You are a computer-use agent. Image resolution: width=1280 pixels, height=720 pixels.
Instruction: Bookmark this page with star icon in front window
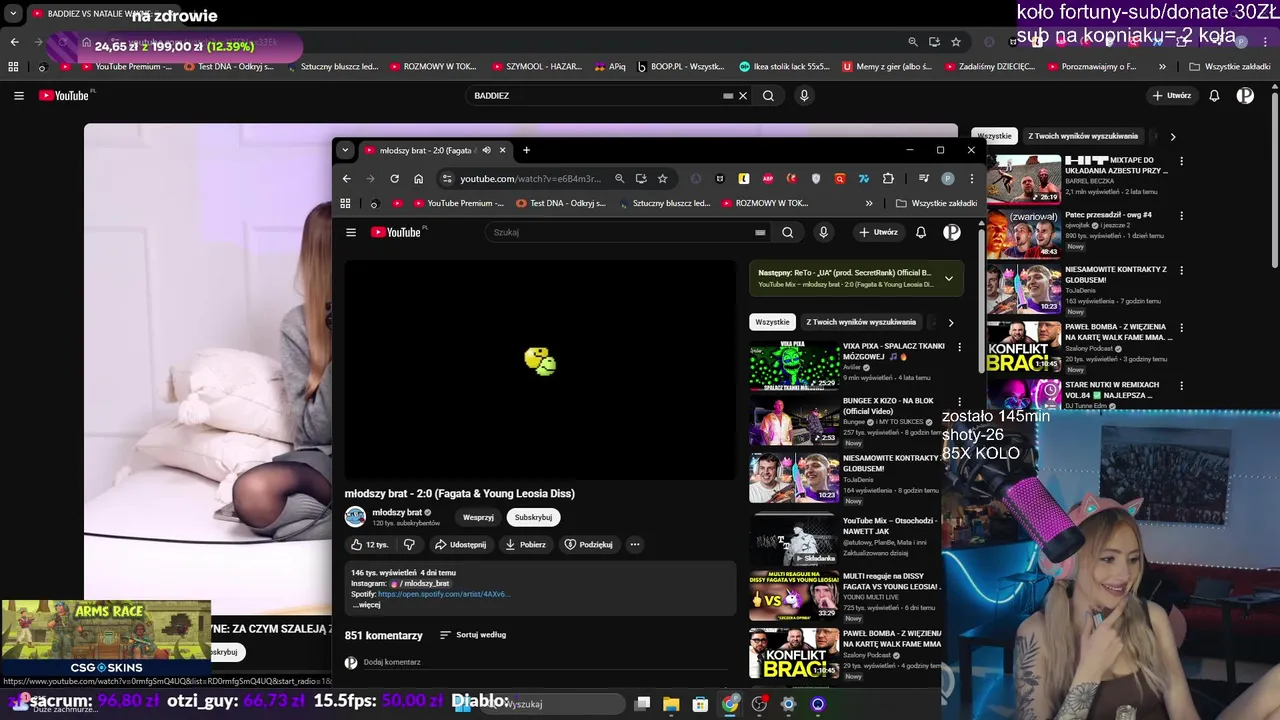pyautogui.click(x=662, y=178)
